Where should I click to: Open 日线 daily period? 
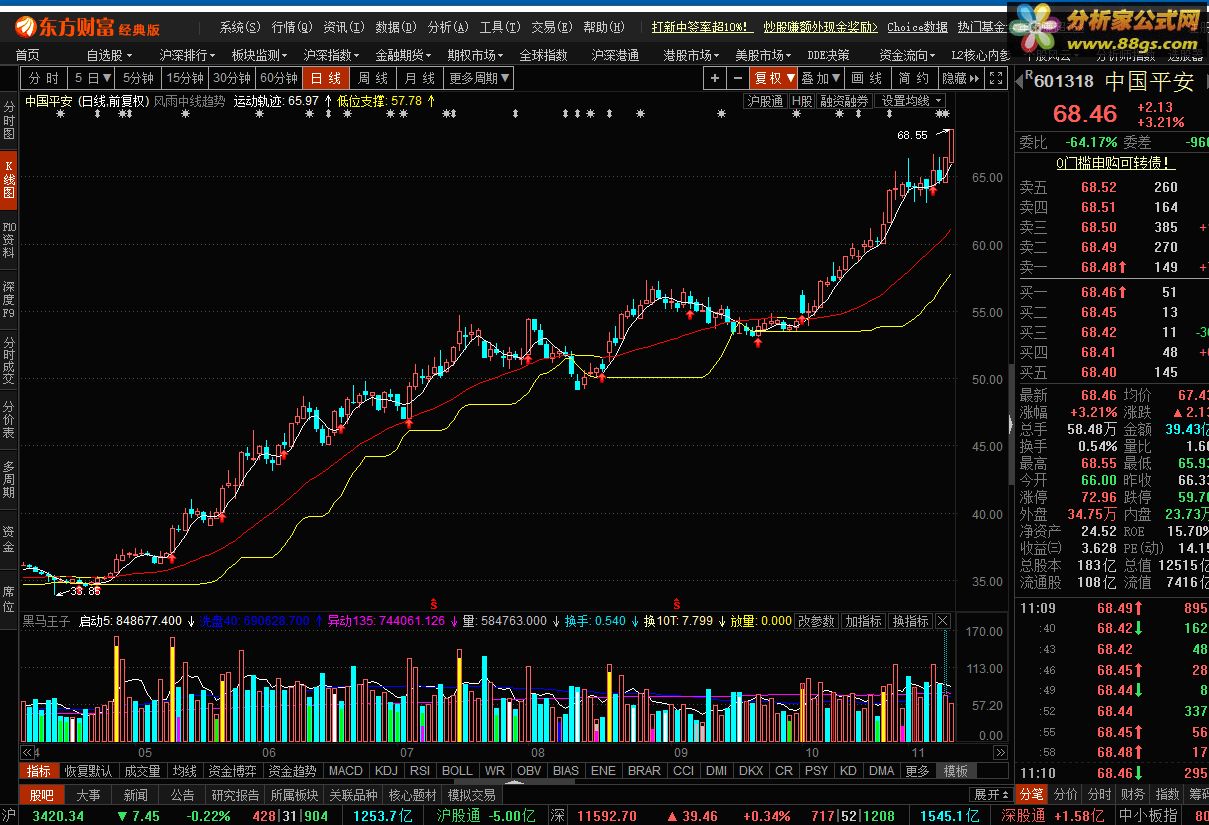(326, 78)
